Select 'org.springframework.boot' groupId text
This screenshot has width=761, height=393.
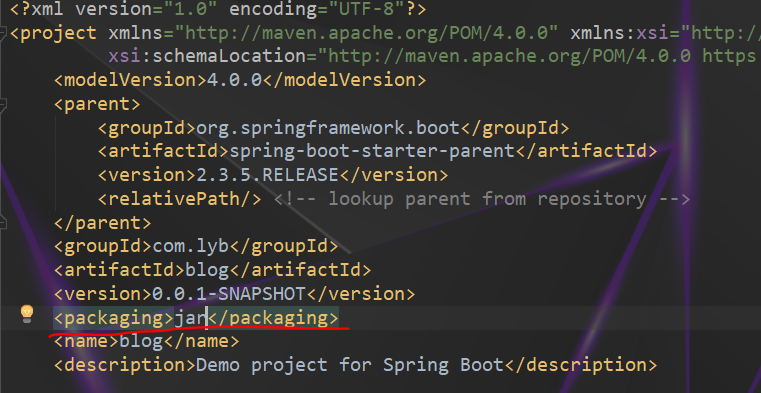[328, 128]
